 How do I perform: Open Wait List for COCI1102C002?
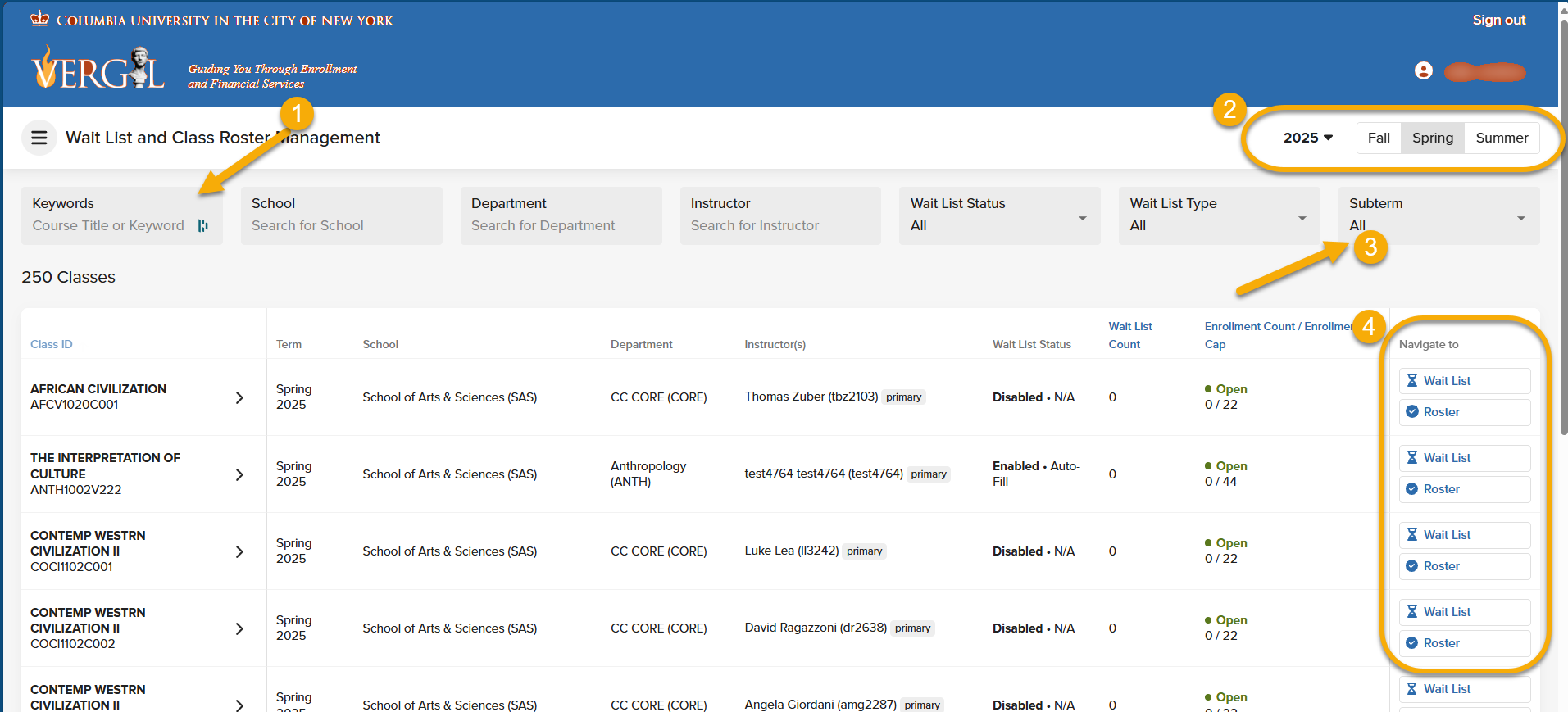(x=1464, y=612)
